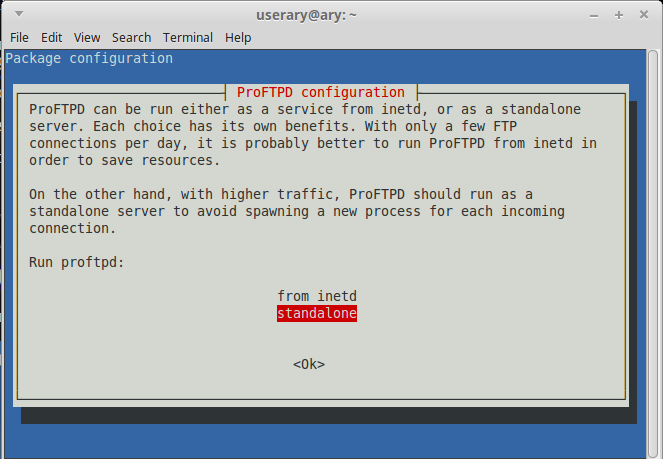This screenshot has width=663, height=459.
Task: Open the window menu triangle icon
Action: (19, 14)
